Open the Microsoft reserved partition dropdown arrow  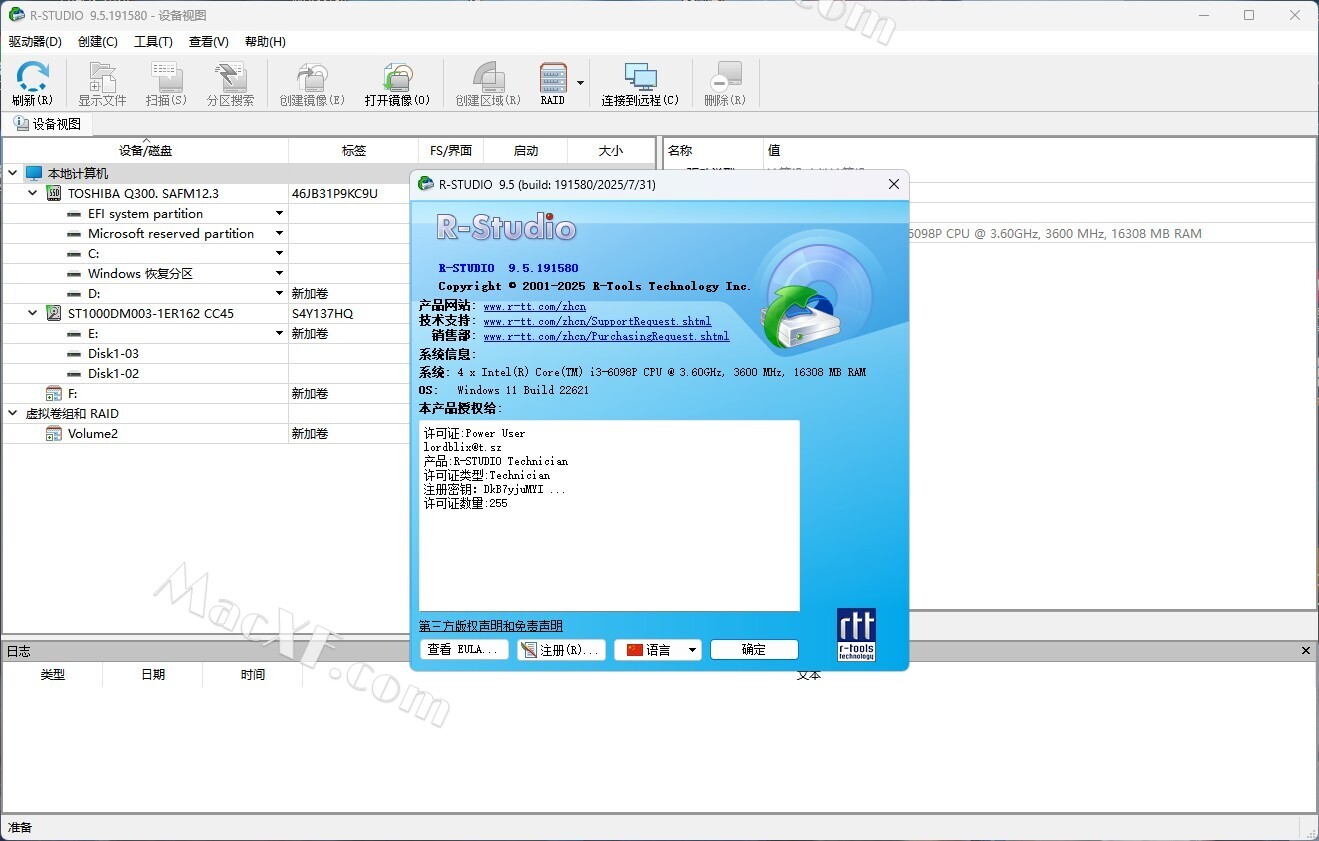279,233
